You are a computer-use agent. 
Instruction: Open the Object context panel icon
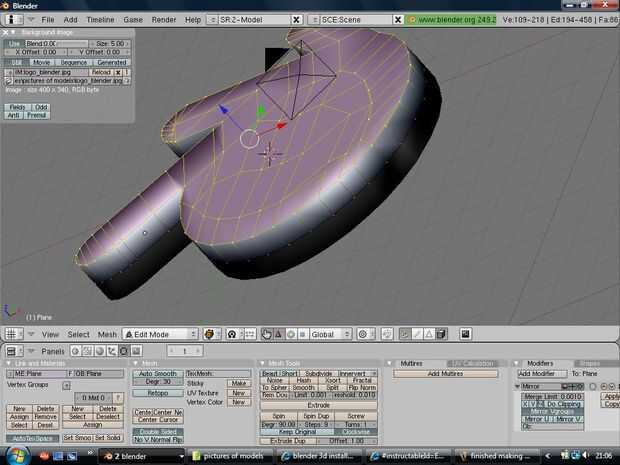click(112, 351)
